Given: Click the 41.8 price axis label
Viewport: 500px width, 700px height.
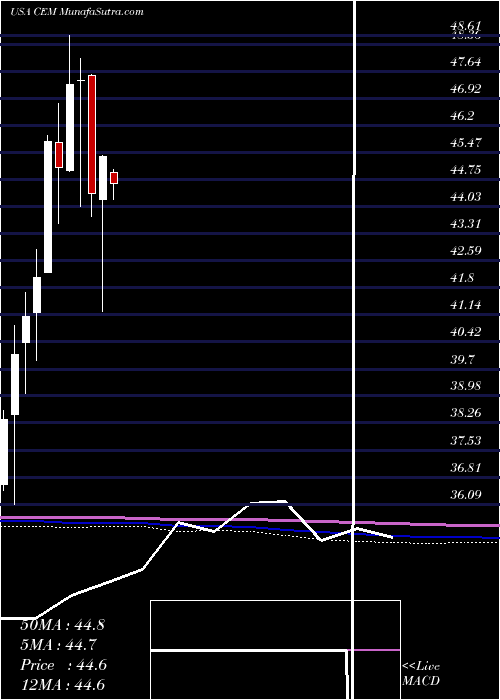Looking at the screenshot, I should click(x=462, y=278).
